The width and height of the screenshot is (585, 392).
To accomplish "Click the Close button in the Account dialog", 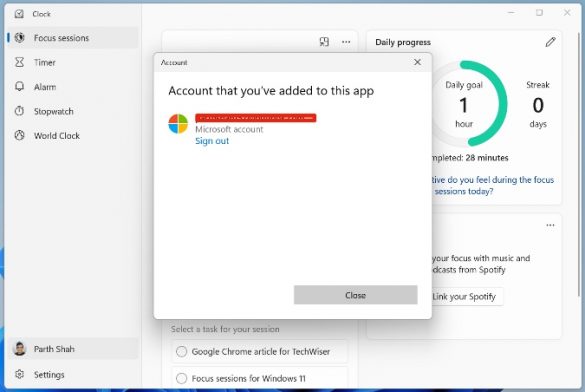I will [x=356, y=295].
